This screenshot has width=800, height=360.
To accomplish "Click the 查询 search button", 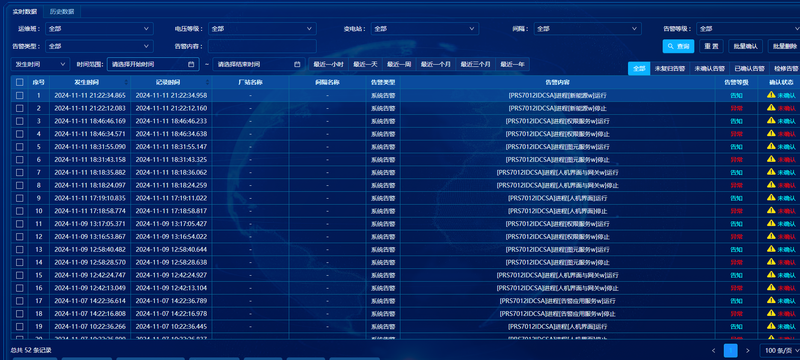I will 678,46.
